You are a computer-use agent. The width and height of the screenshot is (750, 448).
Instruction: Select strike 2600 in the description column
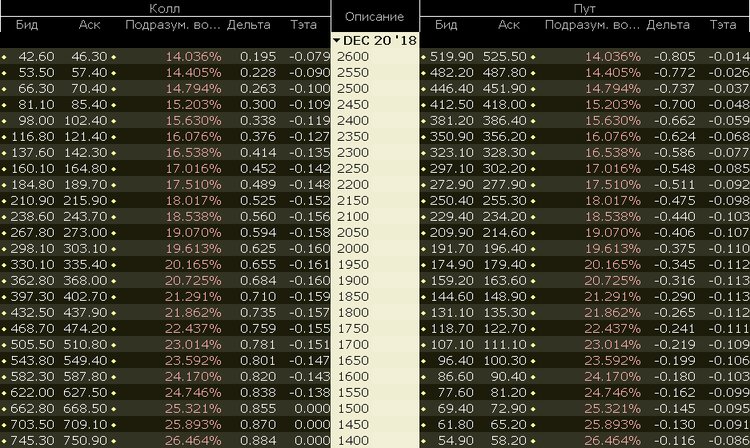click(353, 56)
